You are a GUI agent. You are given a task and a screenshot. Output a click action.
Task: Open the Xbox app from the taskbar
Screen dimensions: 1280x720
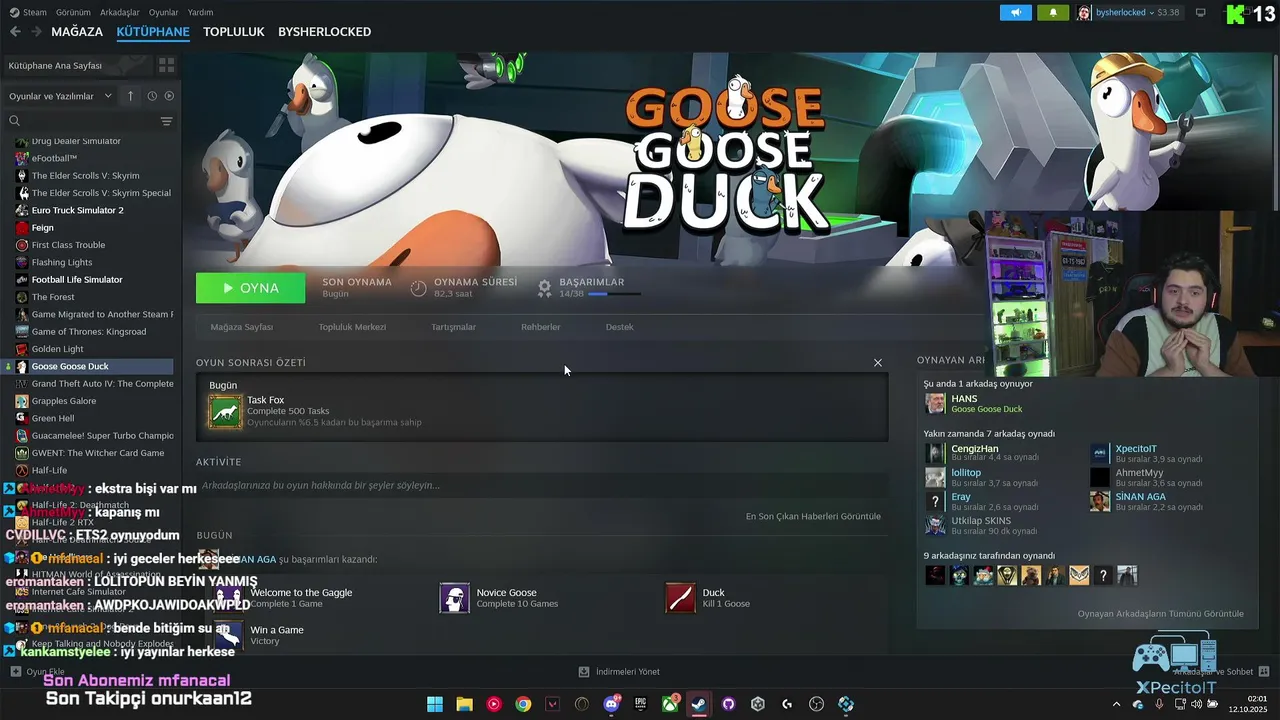670,704
